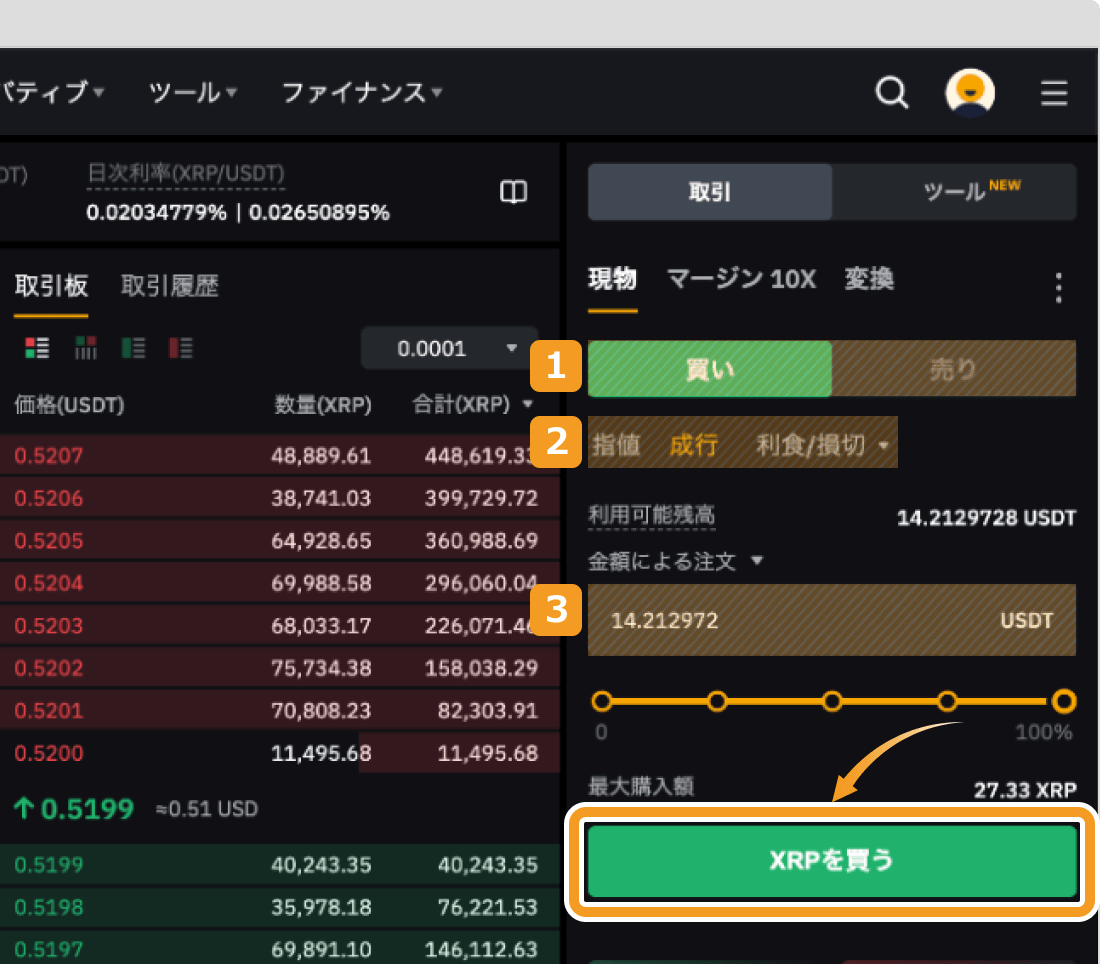Select the 買い buy toggle
Screen dimensions: 1100x964
[x=710, y=368]
